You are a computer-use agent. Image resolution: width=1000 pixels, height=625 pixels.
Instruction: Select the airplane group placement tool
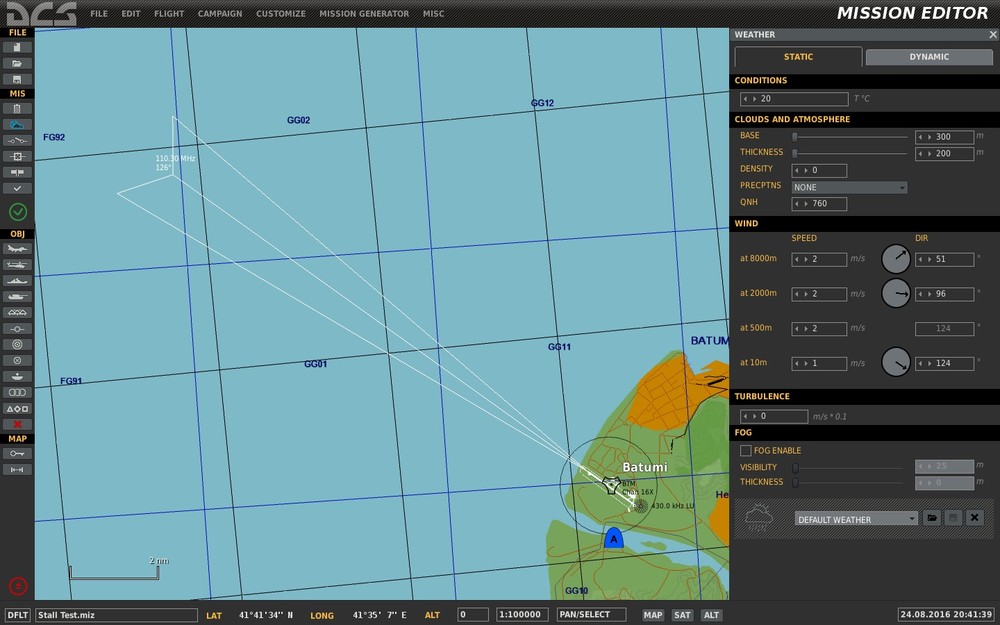18,248
